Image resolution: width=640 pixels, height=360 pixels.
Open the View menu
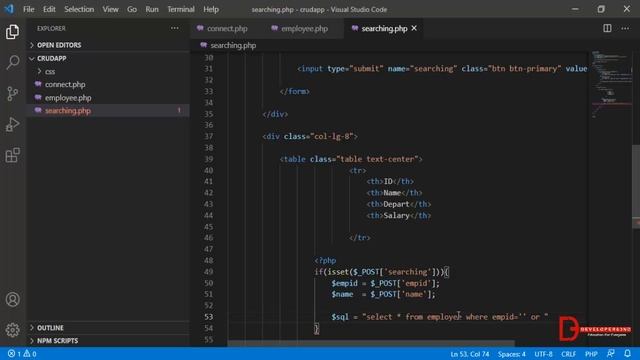(110, 9)
